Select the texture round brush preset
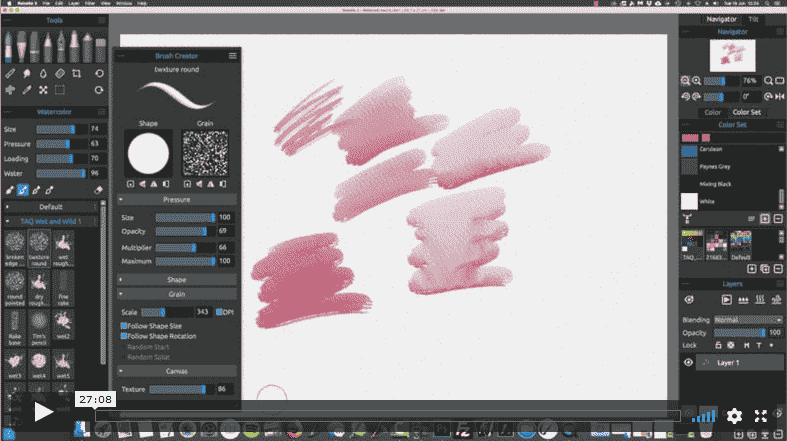Viewport: 787px width, 441px height. 39,249
